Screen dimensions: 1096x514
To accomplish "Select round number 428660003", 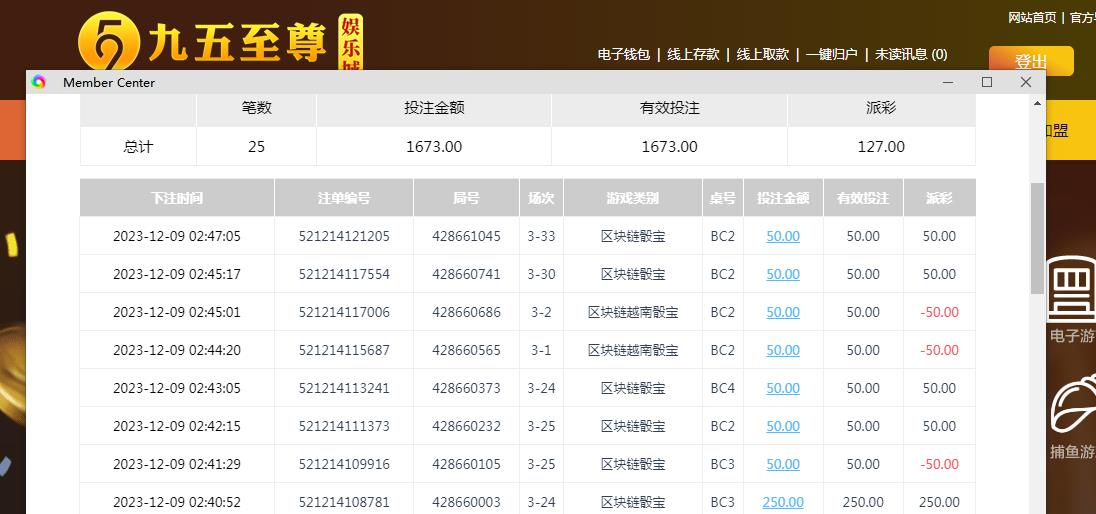I will [x=466, y=502].
